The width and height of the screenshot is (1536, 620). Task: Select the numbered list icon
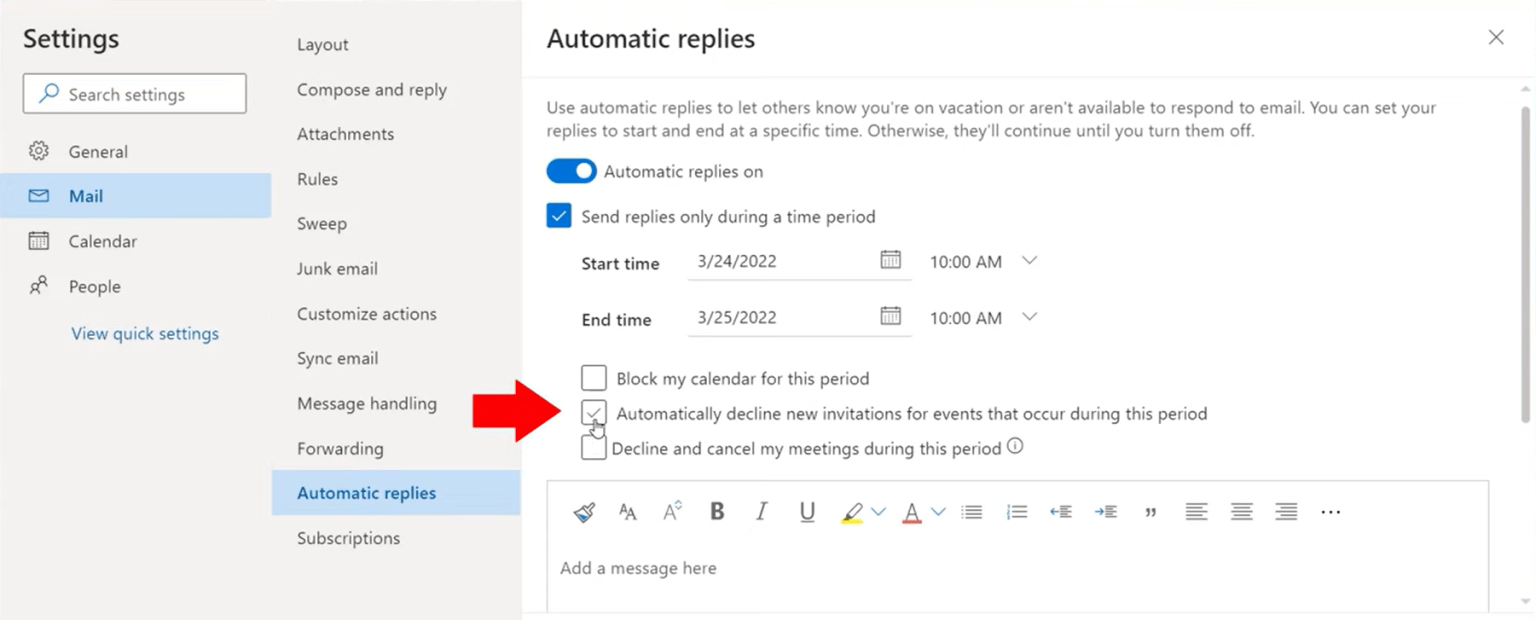pos(1016,511)
